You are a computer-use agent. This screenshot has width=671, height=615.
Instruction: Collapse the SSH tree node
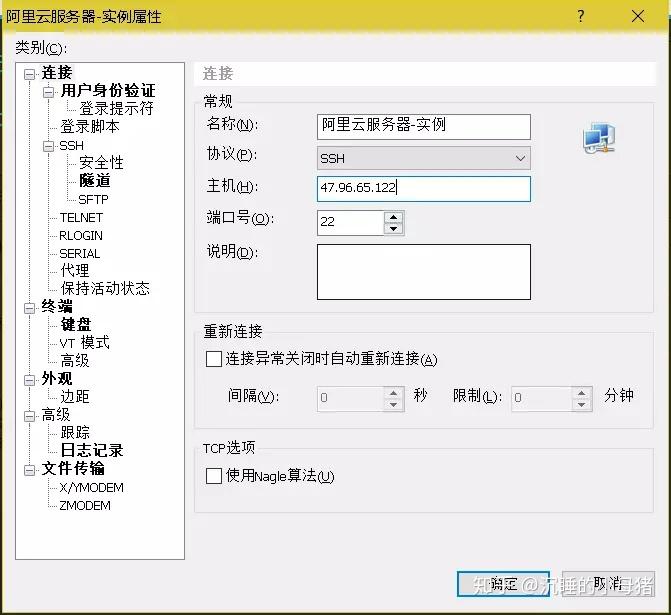tap(48, 146)
